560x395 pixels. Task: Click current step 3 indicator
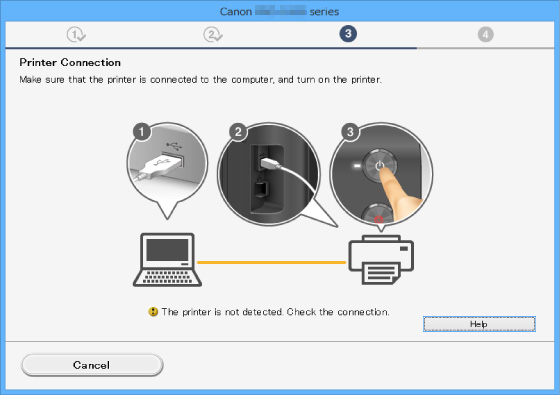[x=348, y=34]
